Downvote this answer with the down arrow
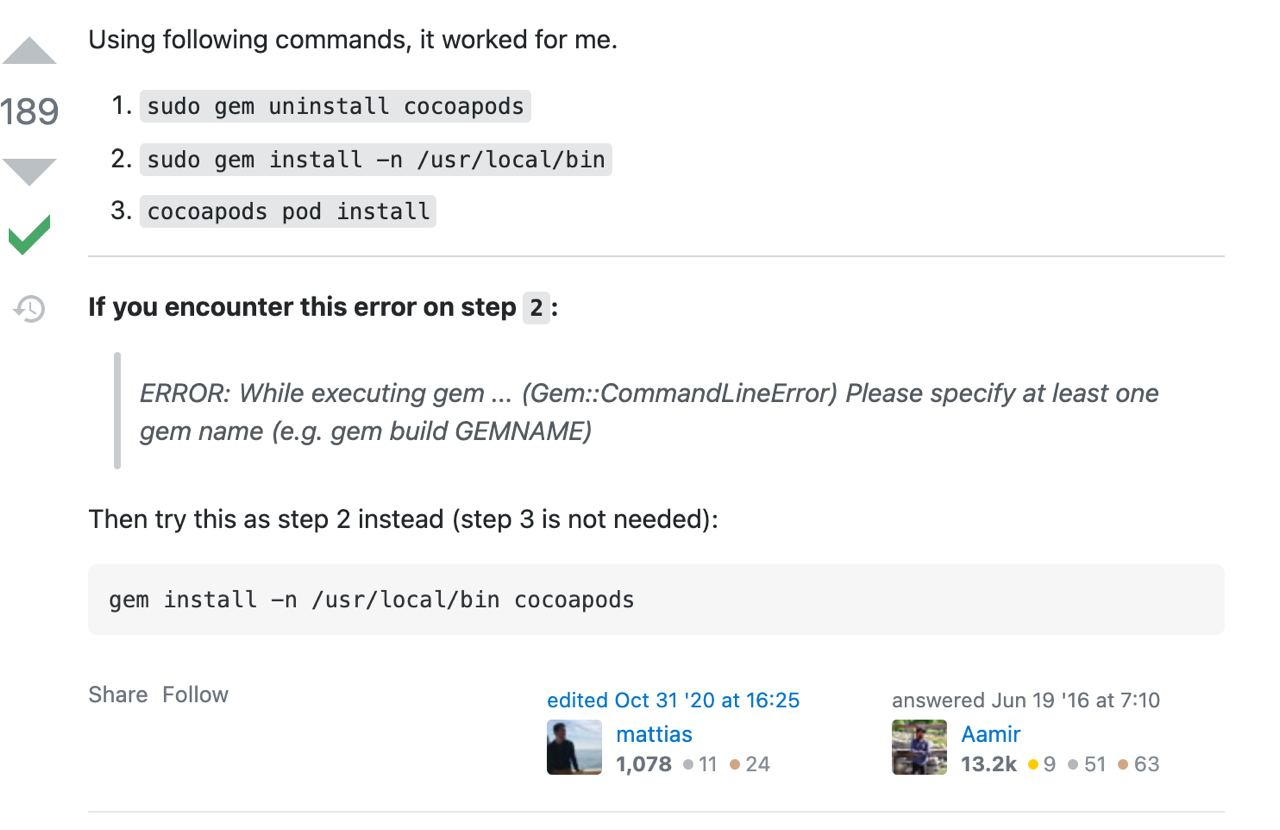 [29, 172]
